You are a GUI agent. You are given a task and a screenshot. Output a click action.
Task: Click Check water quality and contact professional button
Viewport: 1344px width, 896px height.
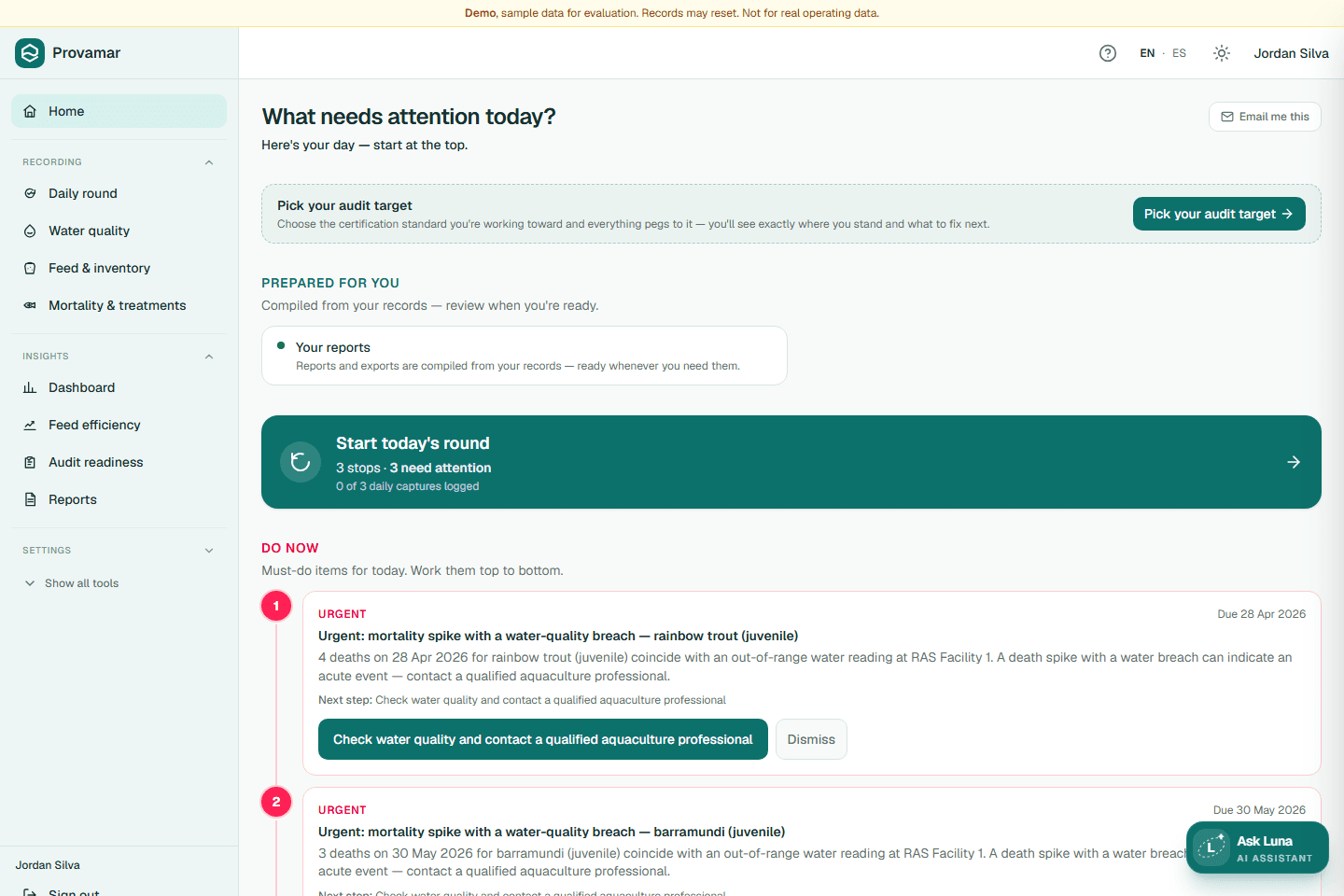click(543, 739)
